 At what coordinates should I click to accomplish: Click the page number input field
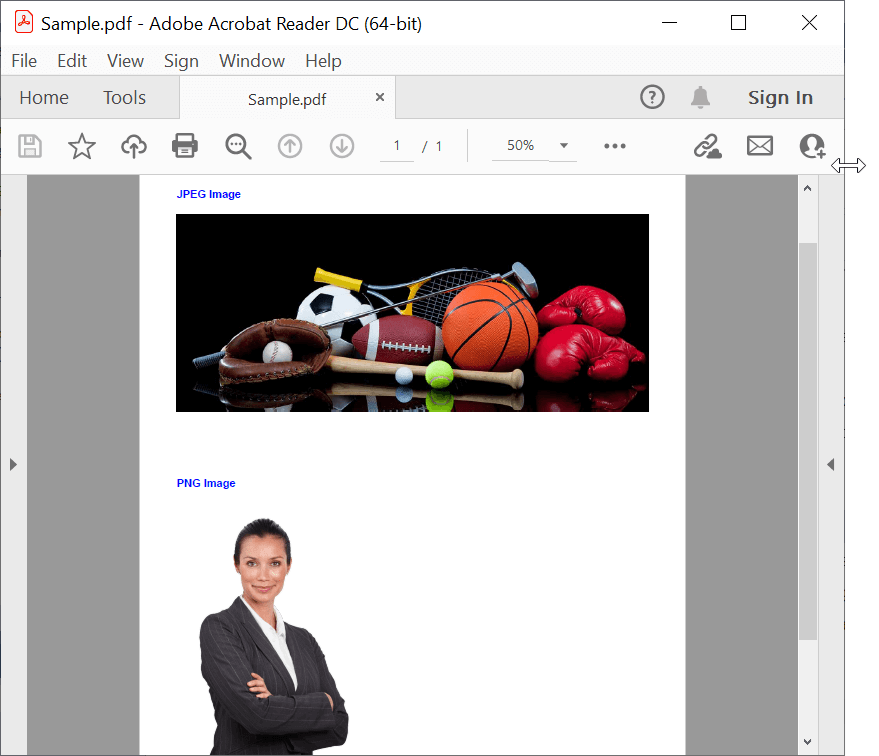point(397,146)
